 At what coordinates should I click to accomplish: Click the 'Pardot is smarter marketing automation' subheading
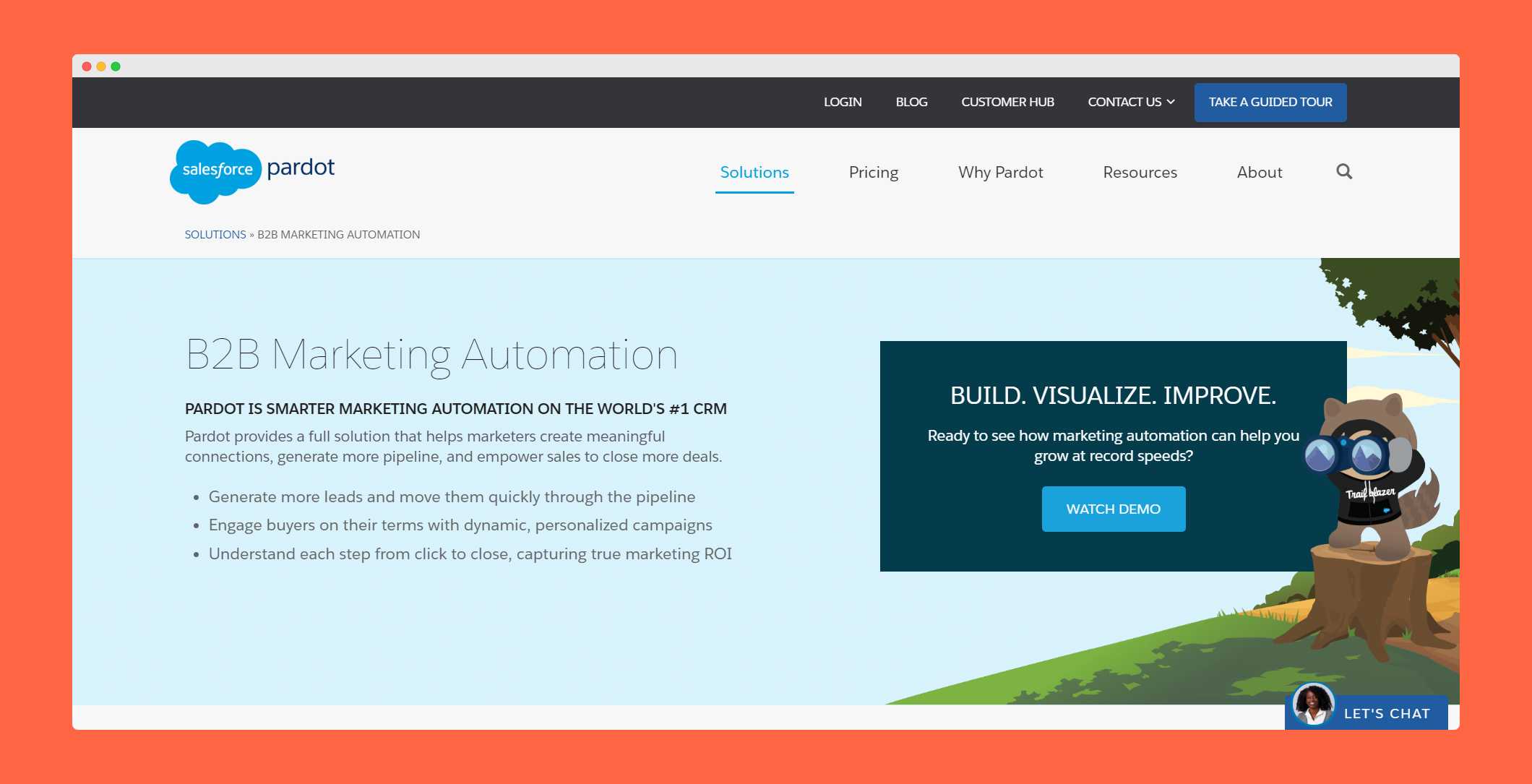tap(456, 409)
